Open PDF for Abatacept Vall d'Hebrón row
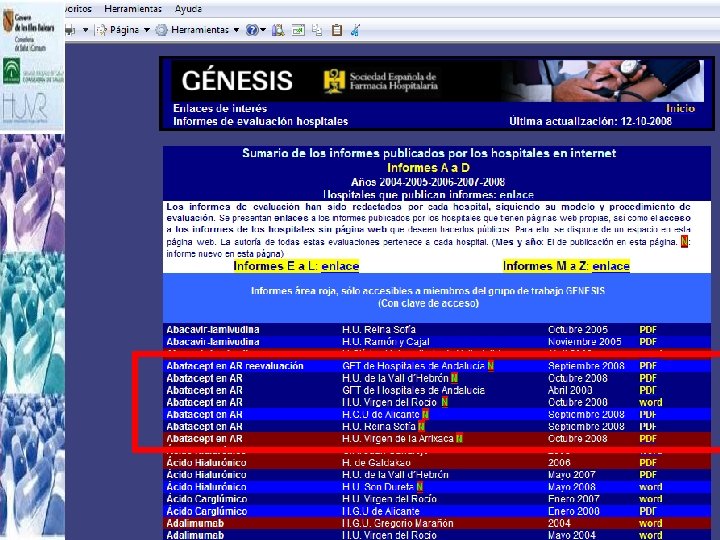Screen dimensions: 720x540 (x=648, y=378)
